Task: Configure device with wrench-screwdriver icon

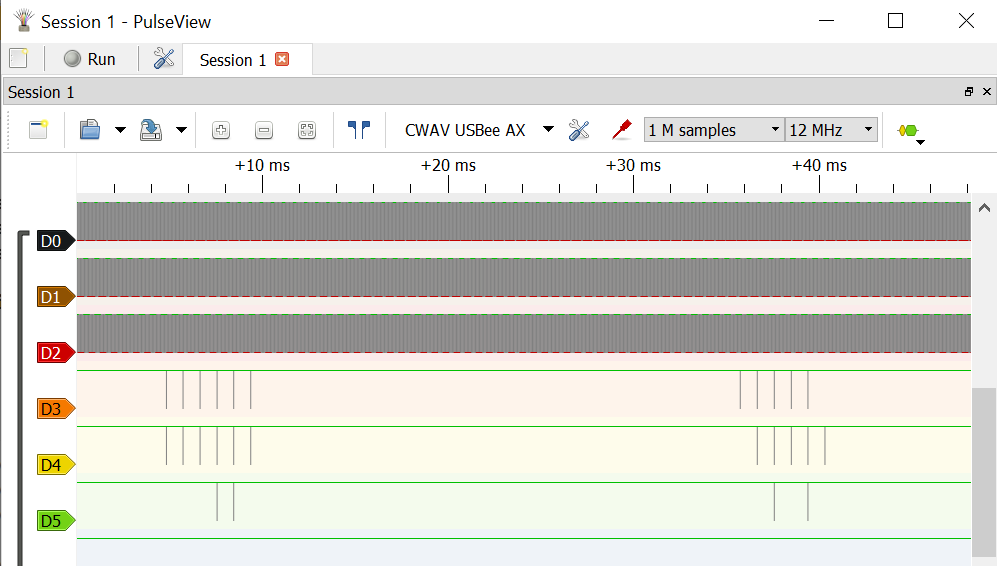Action: tap(579, 130)
